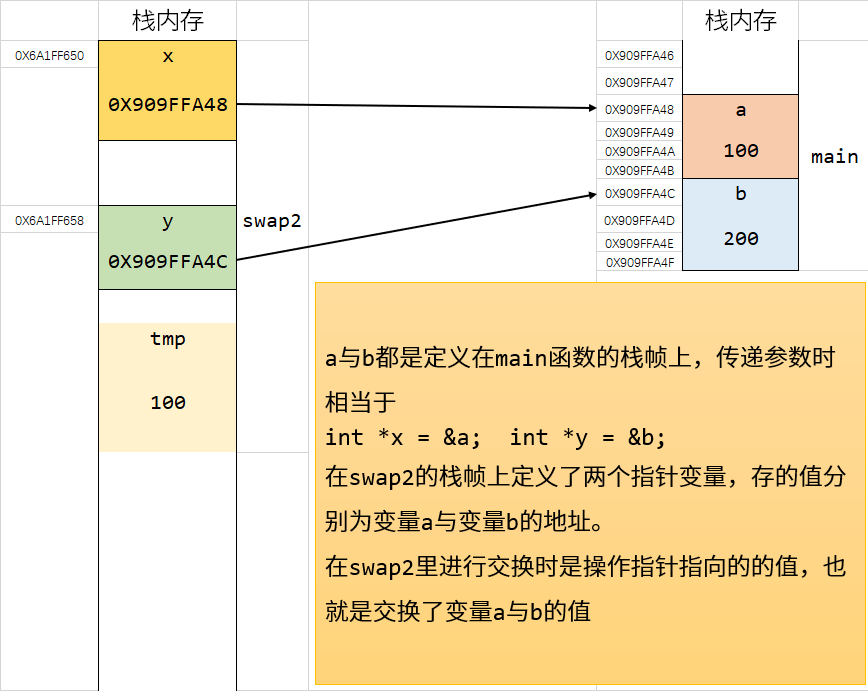Viewport: 868px width, 691px height.
Task: Select the orange explanation text box
Action: pos(590,482)
